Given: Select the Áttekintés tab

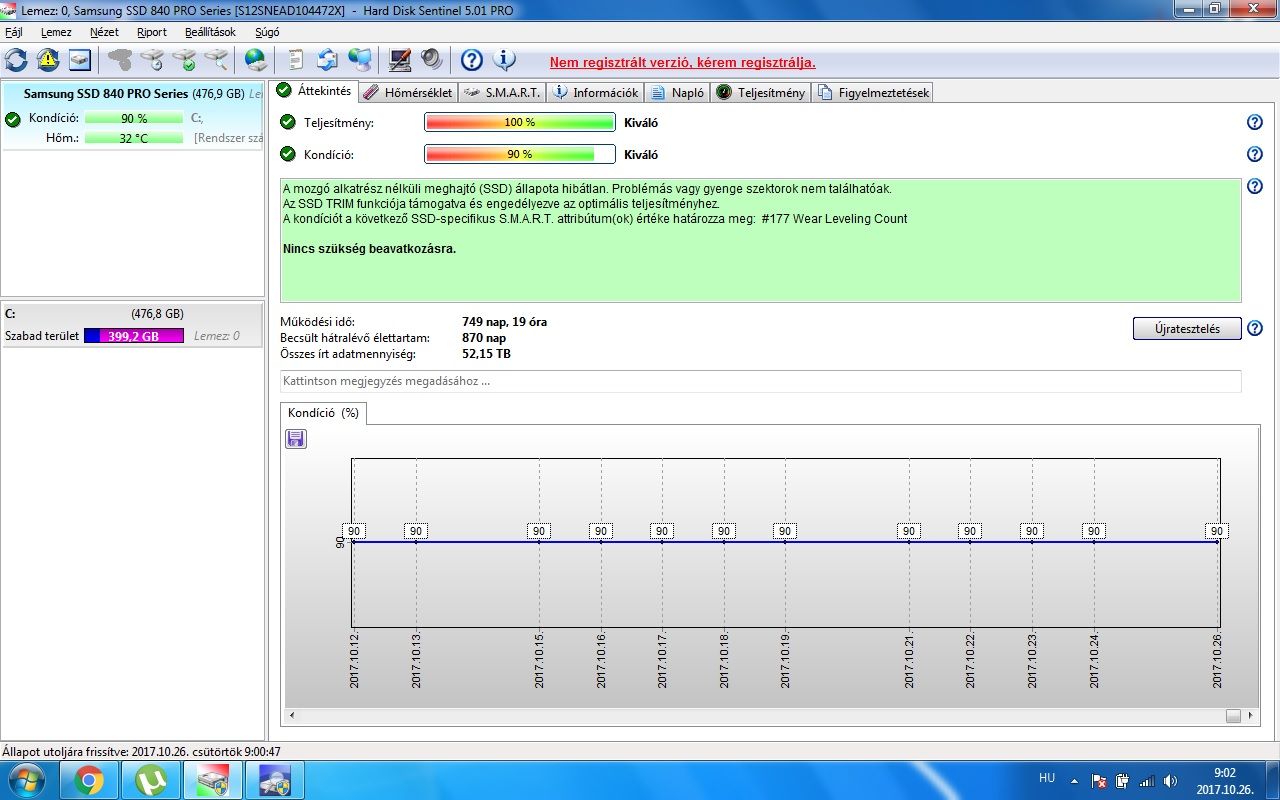Looking at the screenshot, I should click(x=314, y=91).
